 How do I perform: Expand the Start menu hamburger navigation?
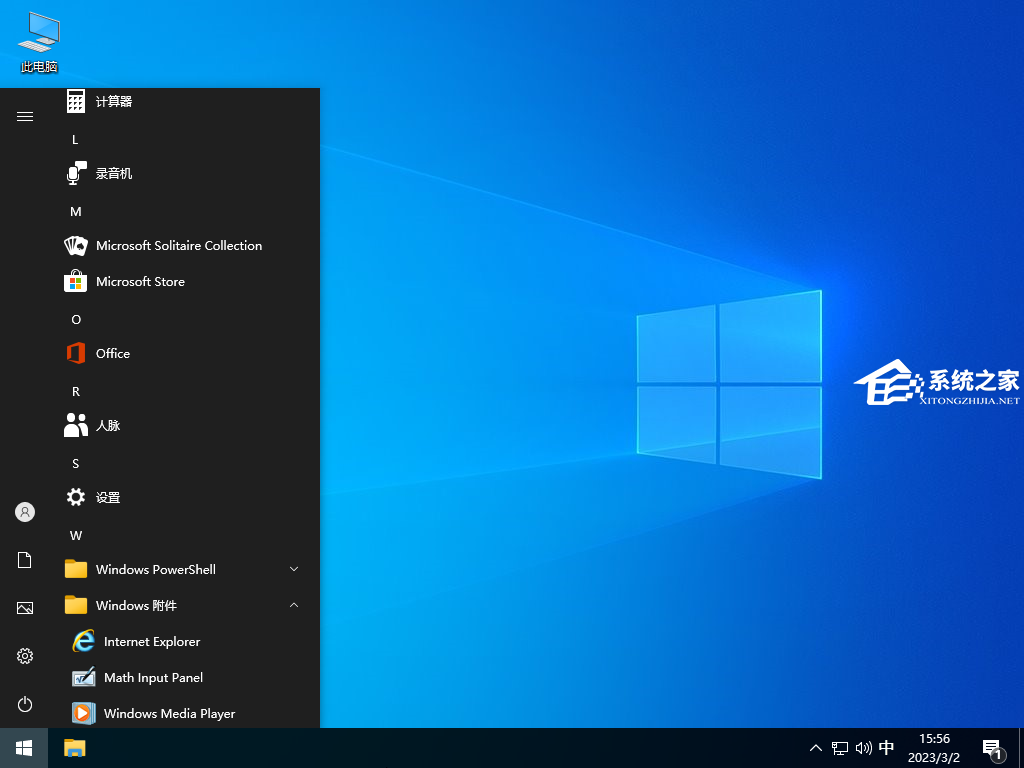[x=25, y=116]
